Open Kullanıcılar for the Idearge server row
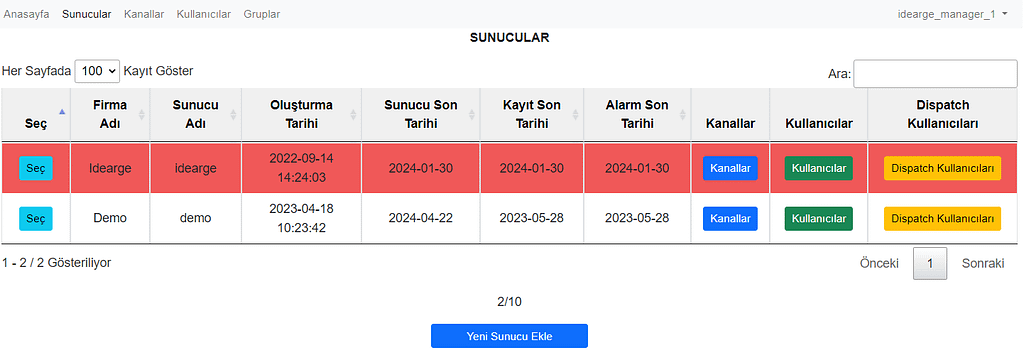The image size is (1024, 360). tap(819, 168)
